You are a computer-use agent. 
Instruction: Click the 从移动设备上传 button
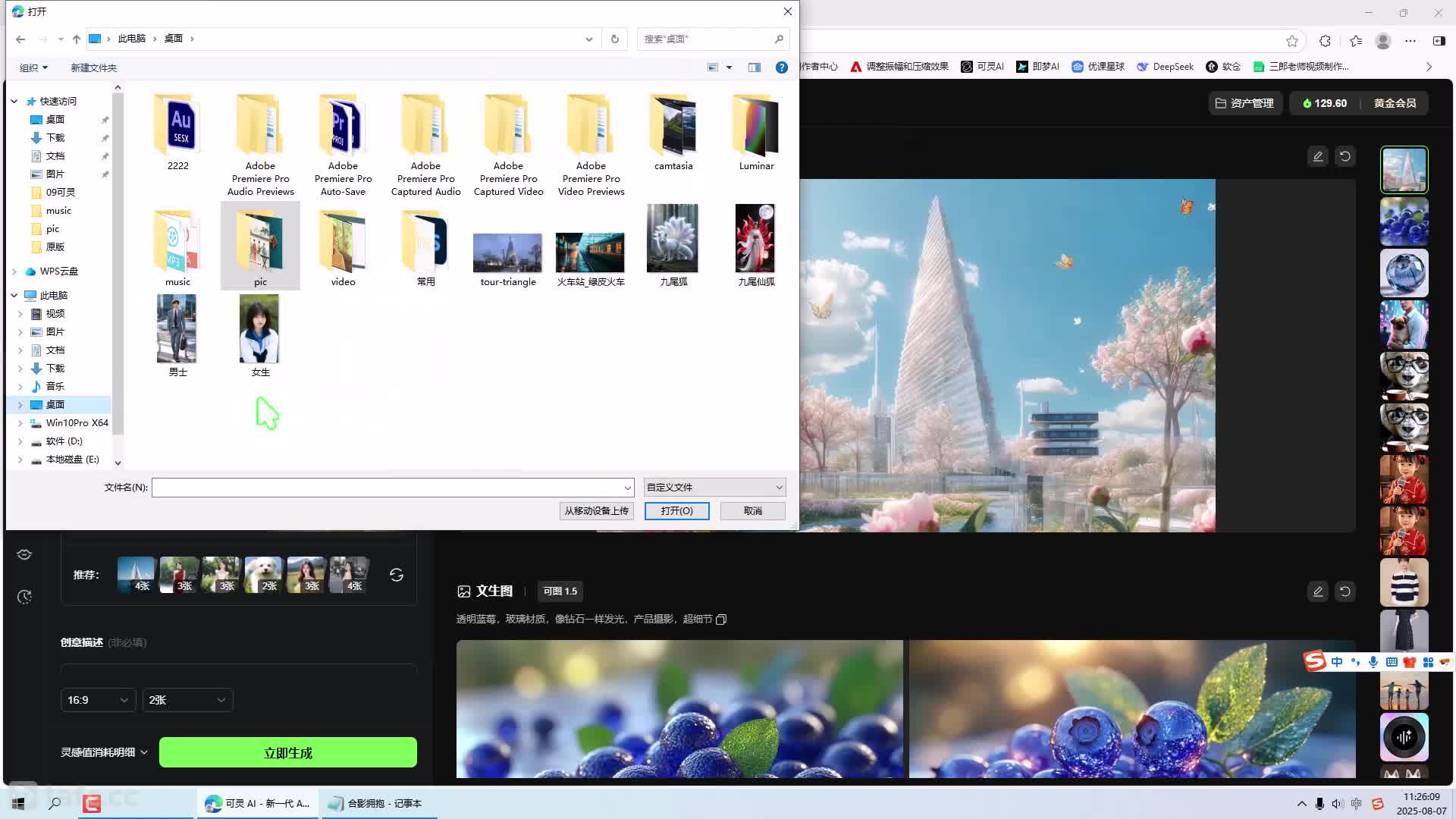coord(596,510)
